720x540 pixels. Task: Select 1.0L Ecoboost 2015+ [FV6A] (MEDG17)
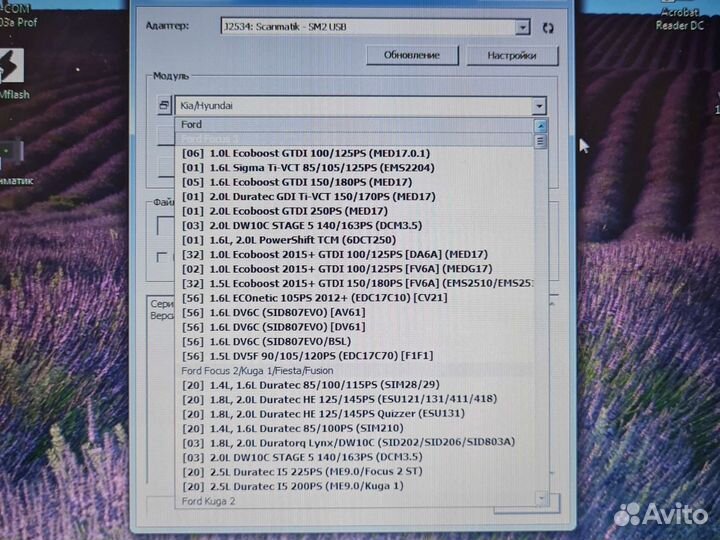(x=354, y=269)
